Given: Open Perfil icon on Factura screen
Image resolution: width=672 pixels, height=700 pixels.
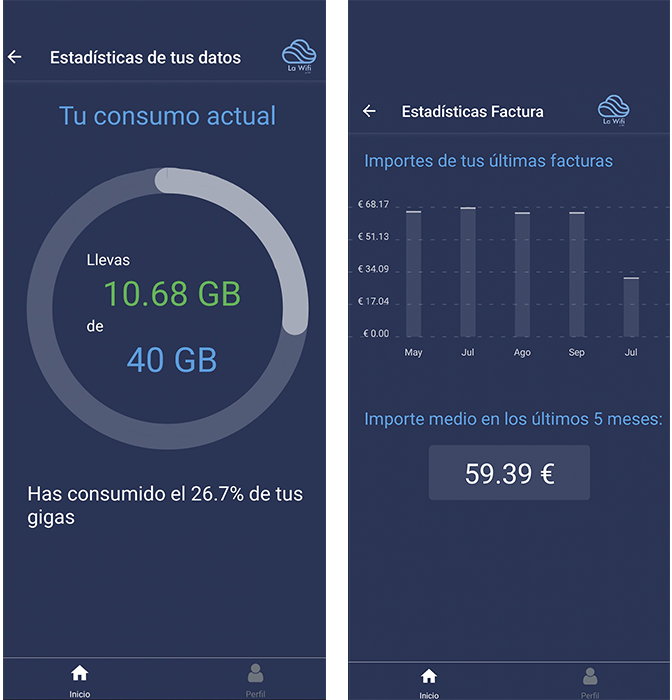Looking at the screenshot, I should (590, 683).
